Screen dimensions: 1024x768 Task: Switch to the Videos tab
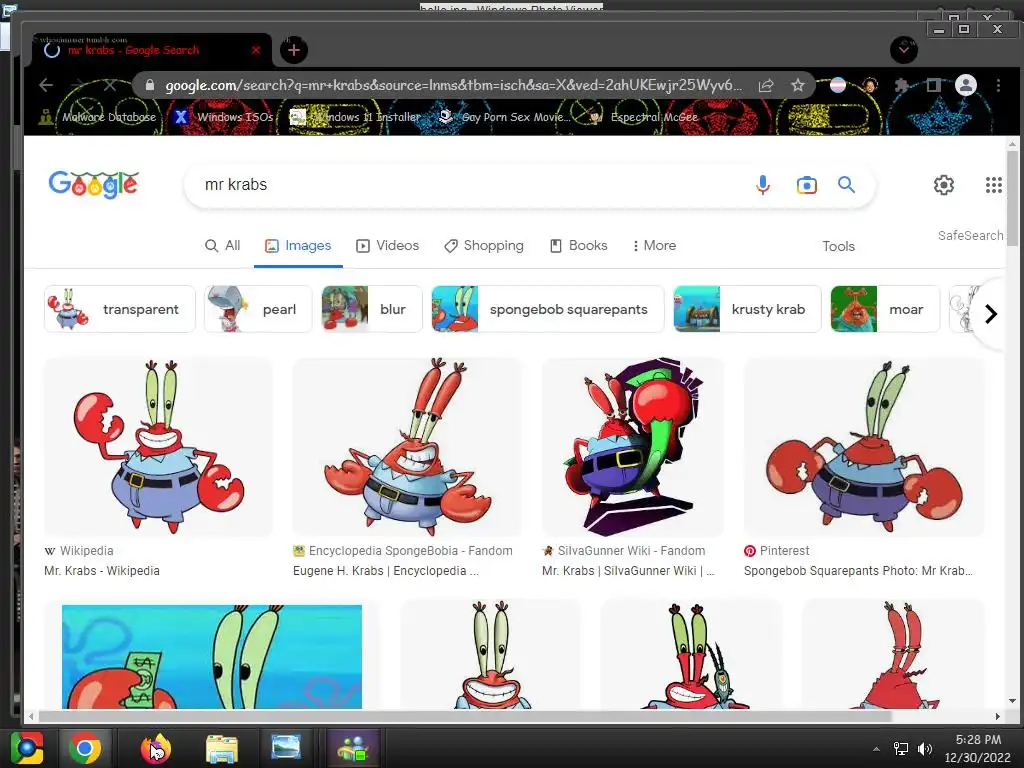coord(387,246)
